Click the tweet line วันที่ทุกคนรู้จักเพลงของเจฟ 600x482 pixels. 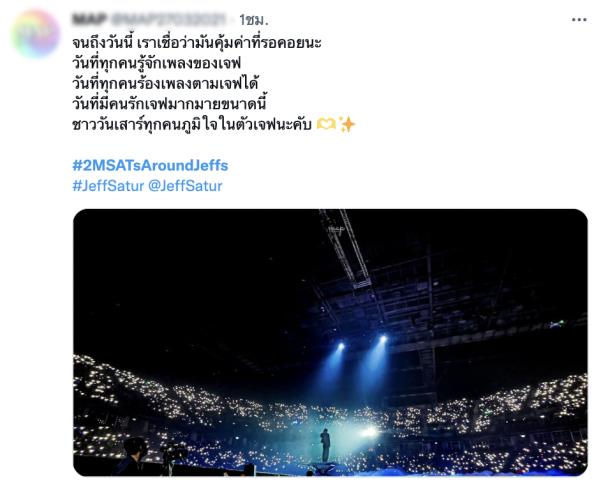[156, 63]
